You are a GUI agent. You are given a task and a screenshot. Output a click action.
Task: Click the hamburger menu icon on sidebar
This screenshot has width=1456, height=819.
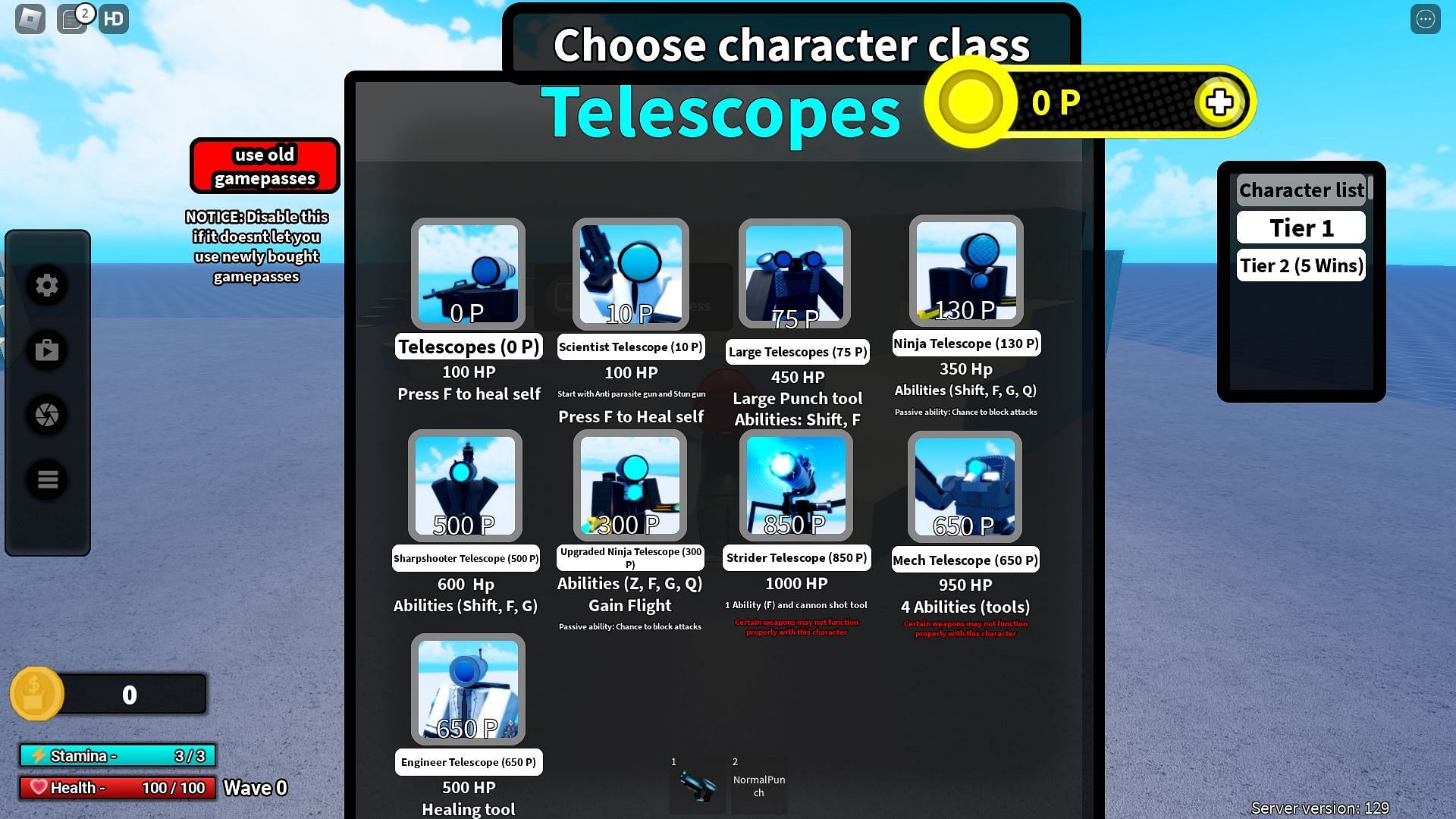coord(47,480)
